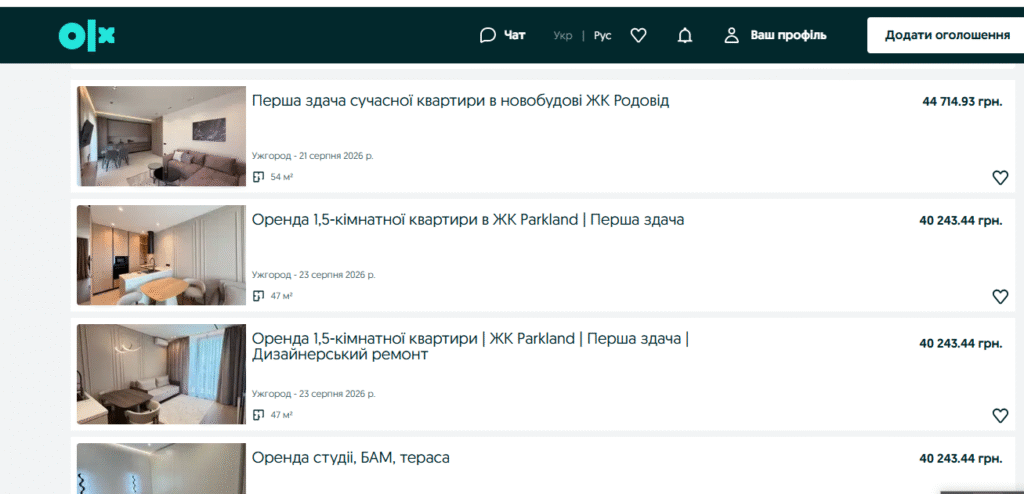
Task: Click the area icon beside 54 м²
Action: pyautogui.click(x=259, y=177)
